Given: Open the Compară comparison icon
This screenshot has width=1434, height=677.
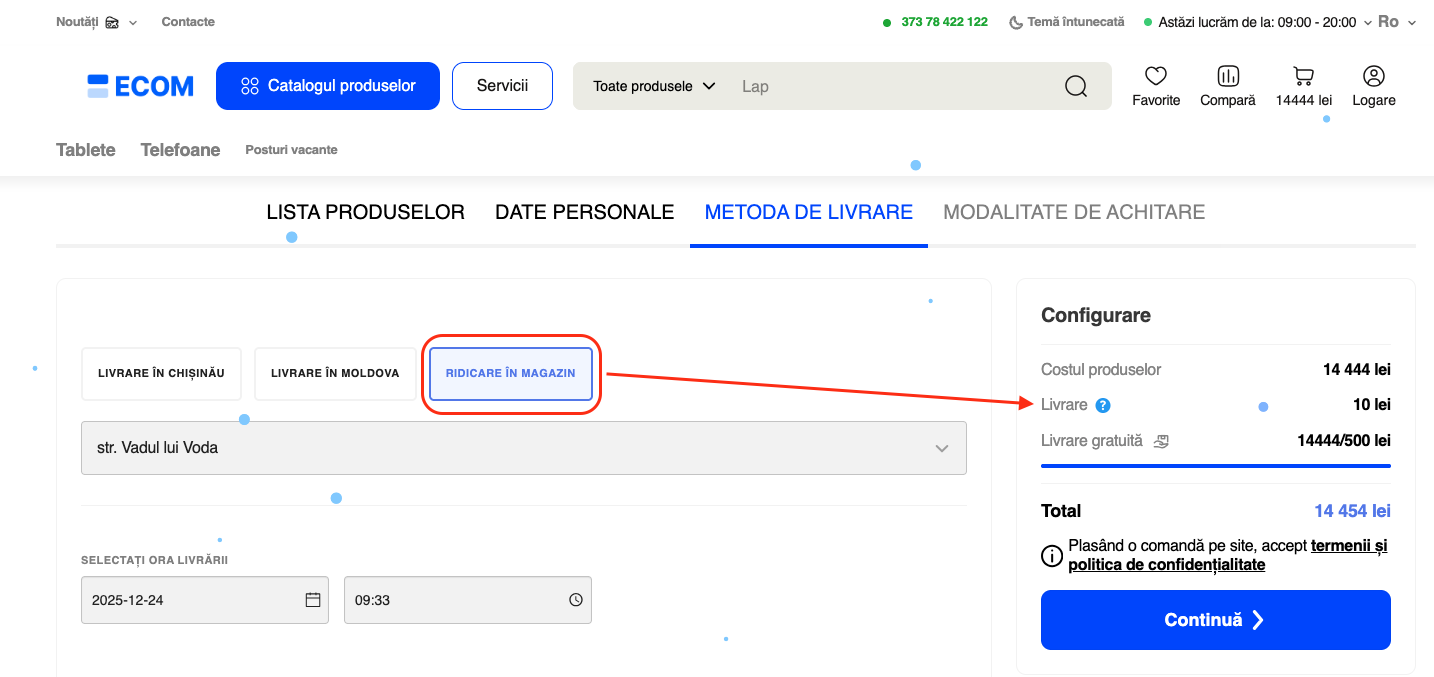Looking at the screenshot, I should point(1228,76).
